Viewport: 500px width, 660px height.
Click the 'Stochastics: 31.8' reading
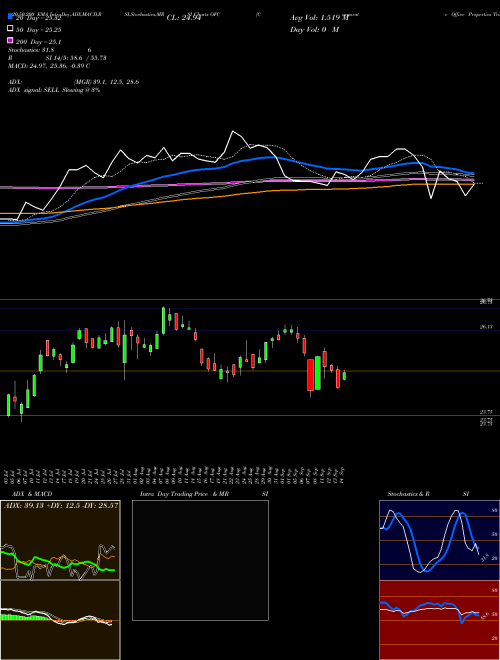31,50
